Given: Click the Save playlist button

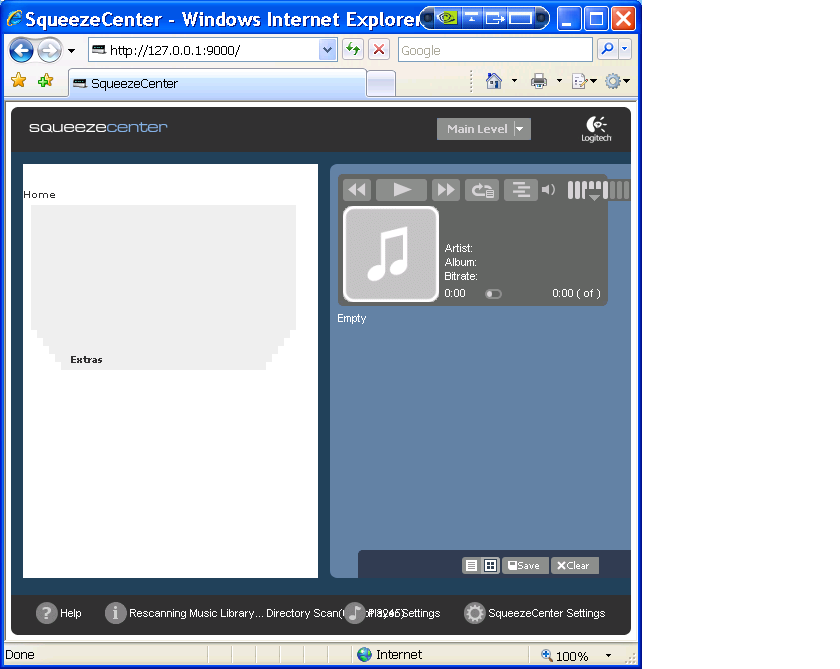Looking at the screenshot, I should (x=525, y=566).
